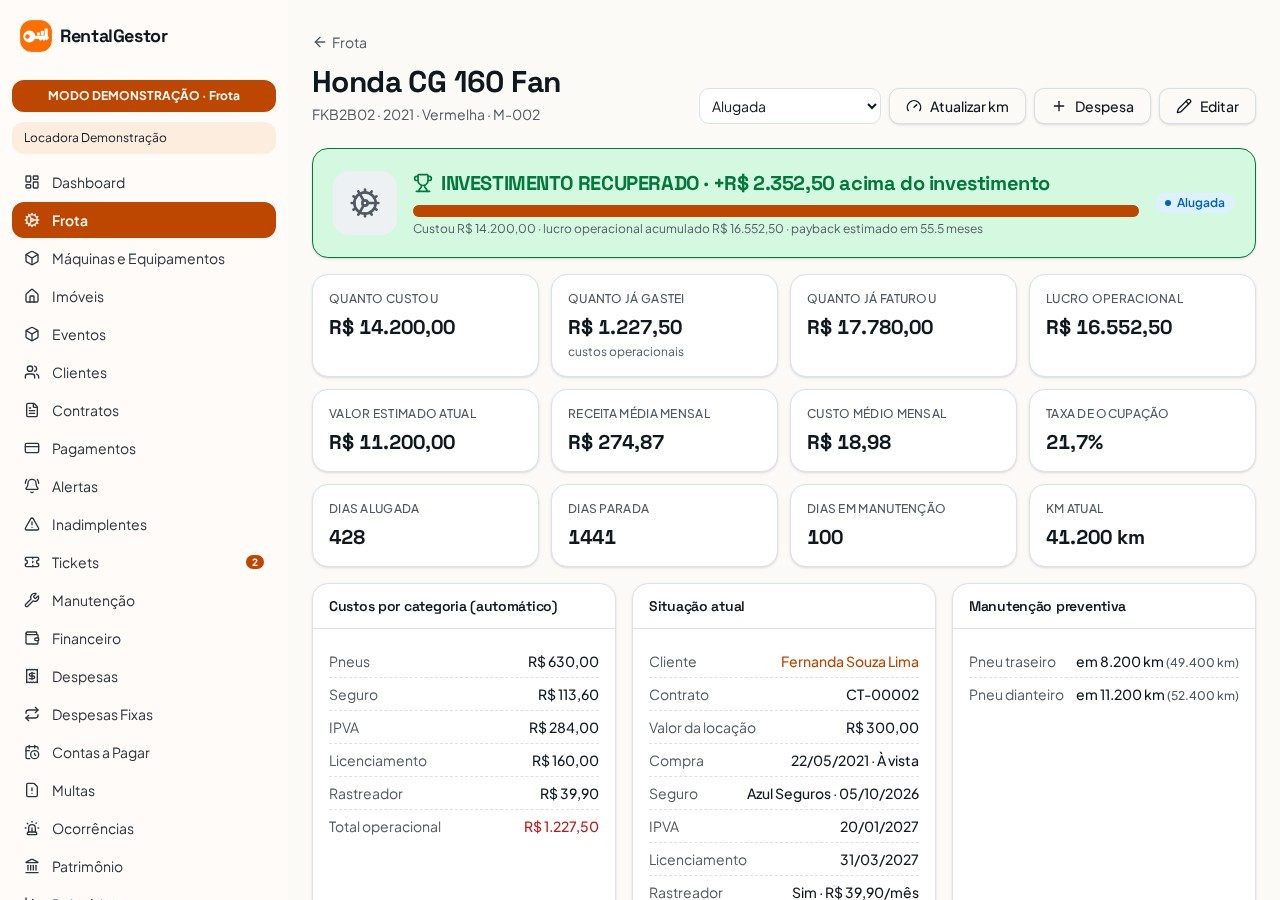Click the Alugada status badge in banner
This screenshot has width=1280, height=900.
pos(1194,202)
